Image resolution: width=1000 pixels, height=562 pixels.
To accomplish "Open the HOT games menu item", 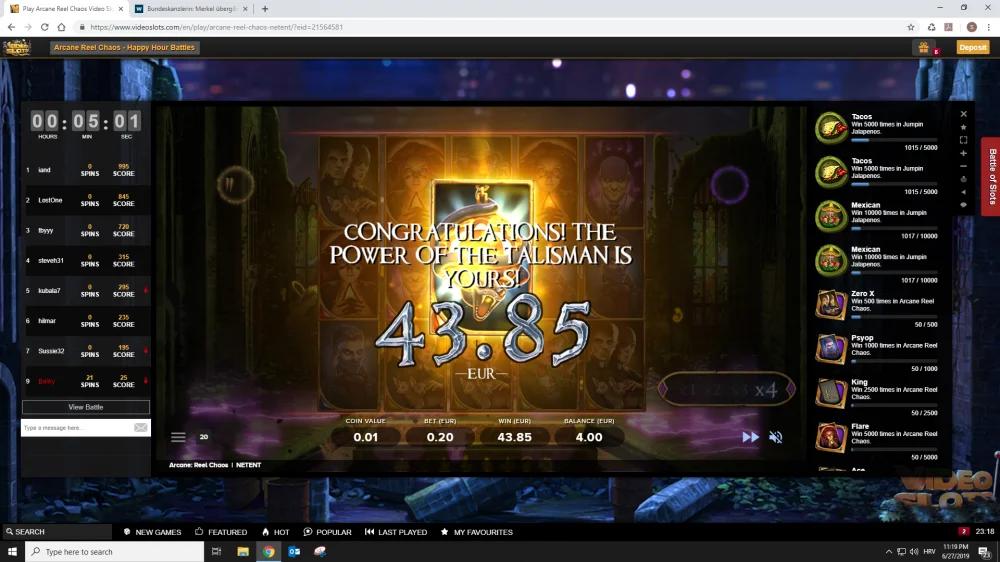I will point(276,532).
